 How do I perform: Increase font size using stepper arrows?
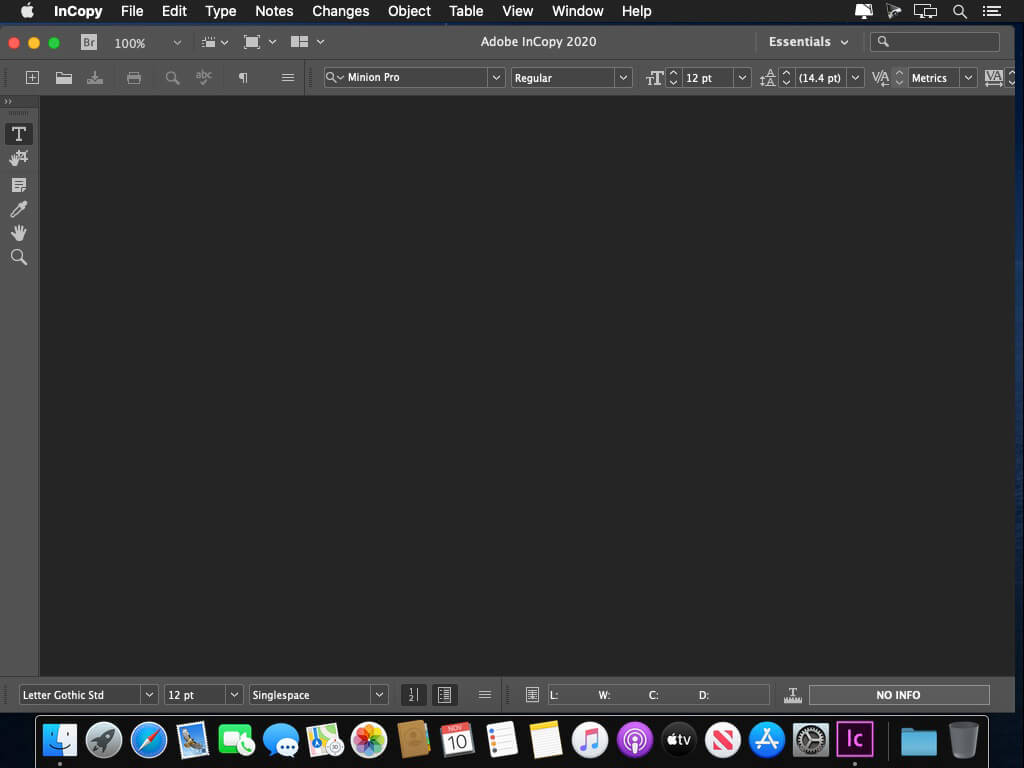pos(673,73)
